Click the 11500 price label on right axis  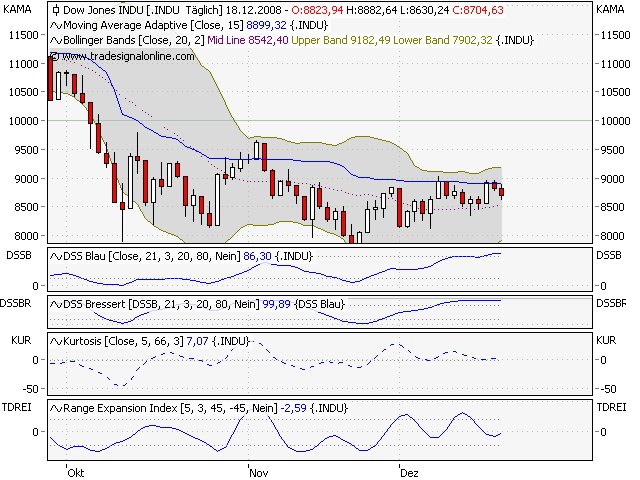pos(616,35)
